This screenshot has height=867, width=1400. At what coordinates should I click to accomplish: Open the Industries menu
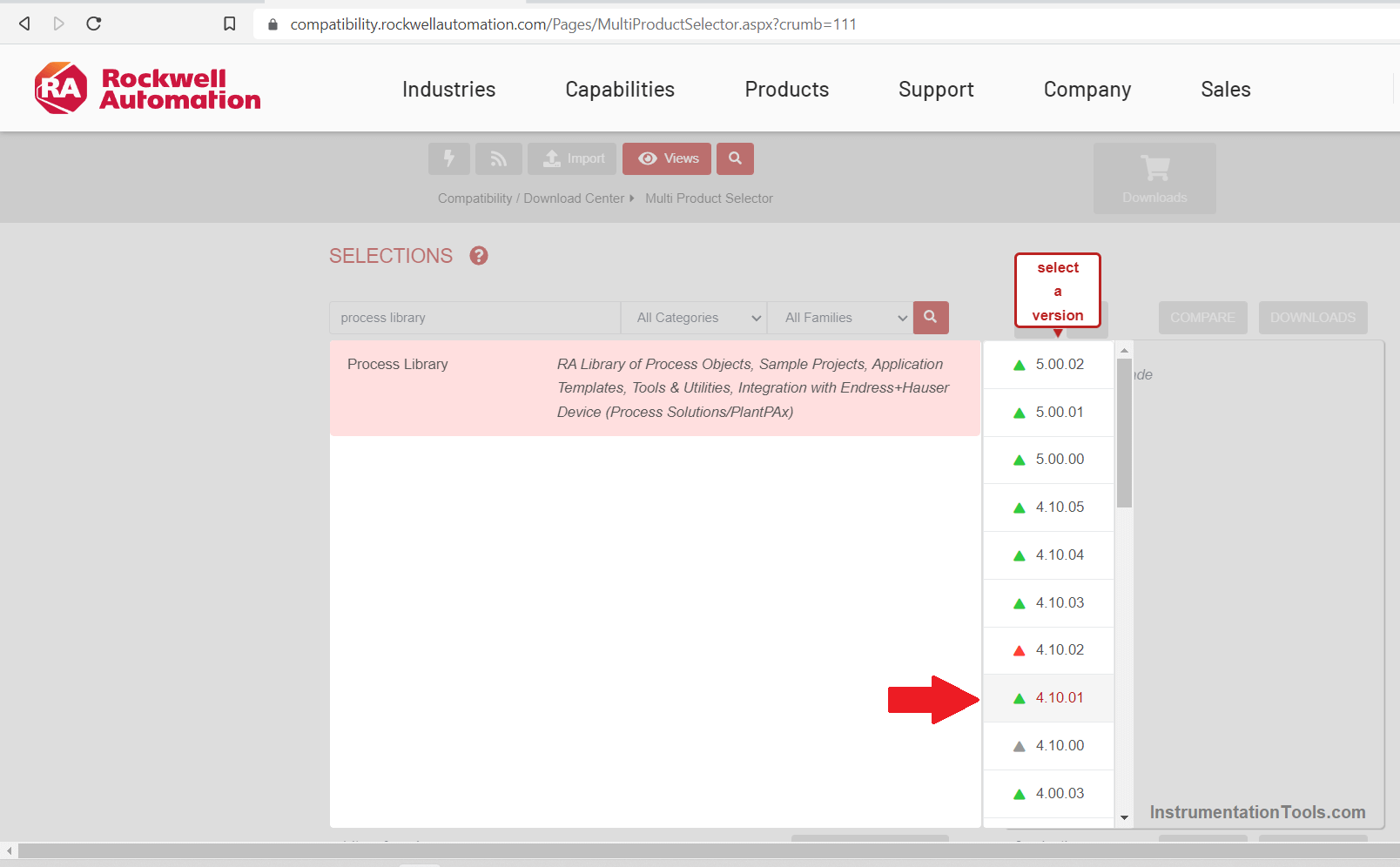tap(448, 89)
